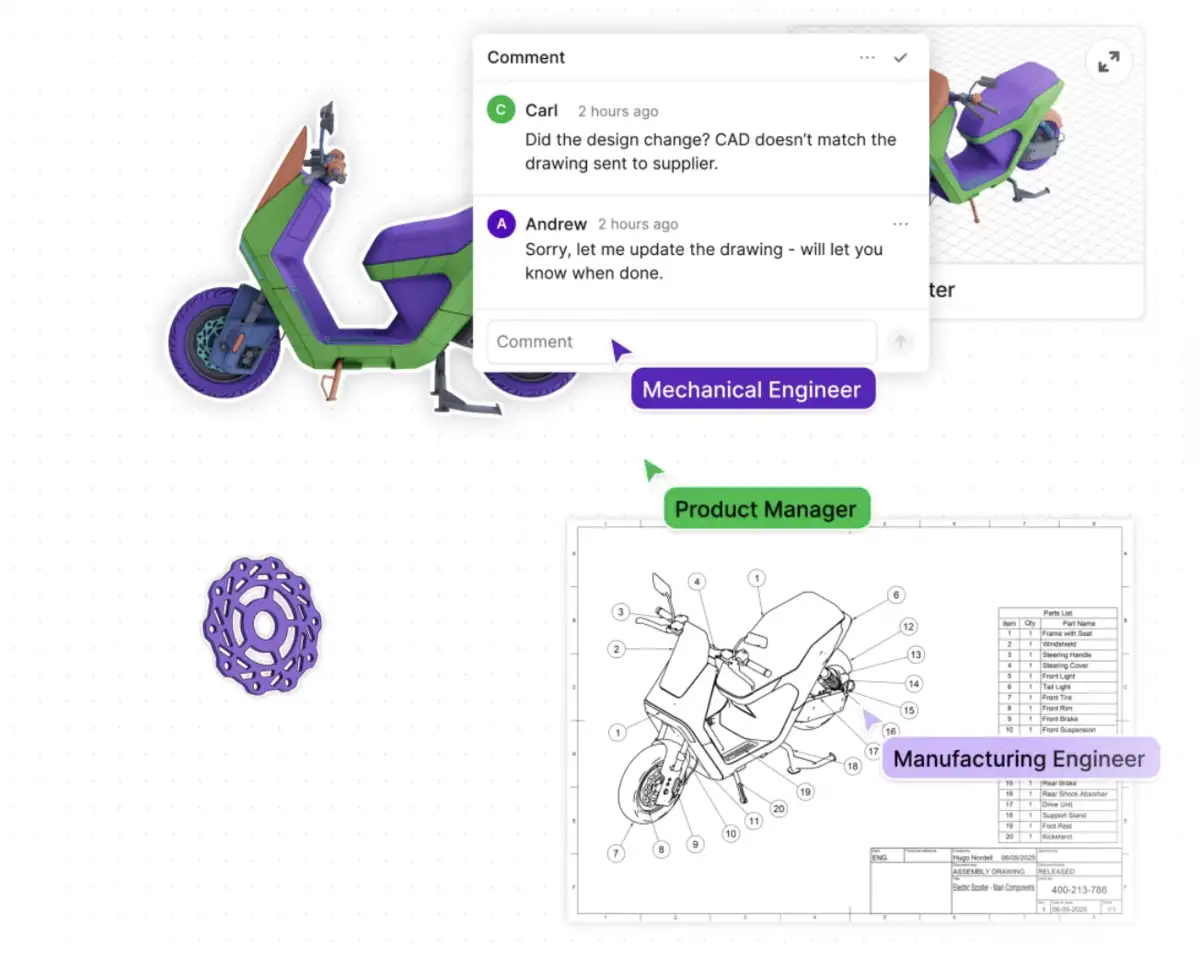Viewport: 1200px width, 959px height.
Task: Click the Mechanical Engineer cursor label
Action: (752, 390)
